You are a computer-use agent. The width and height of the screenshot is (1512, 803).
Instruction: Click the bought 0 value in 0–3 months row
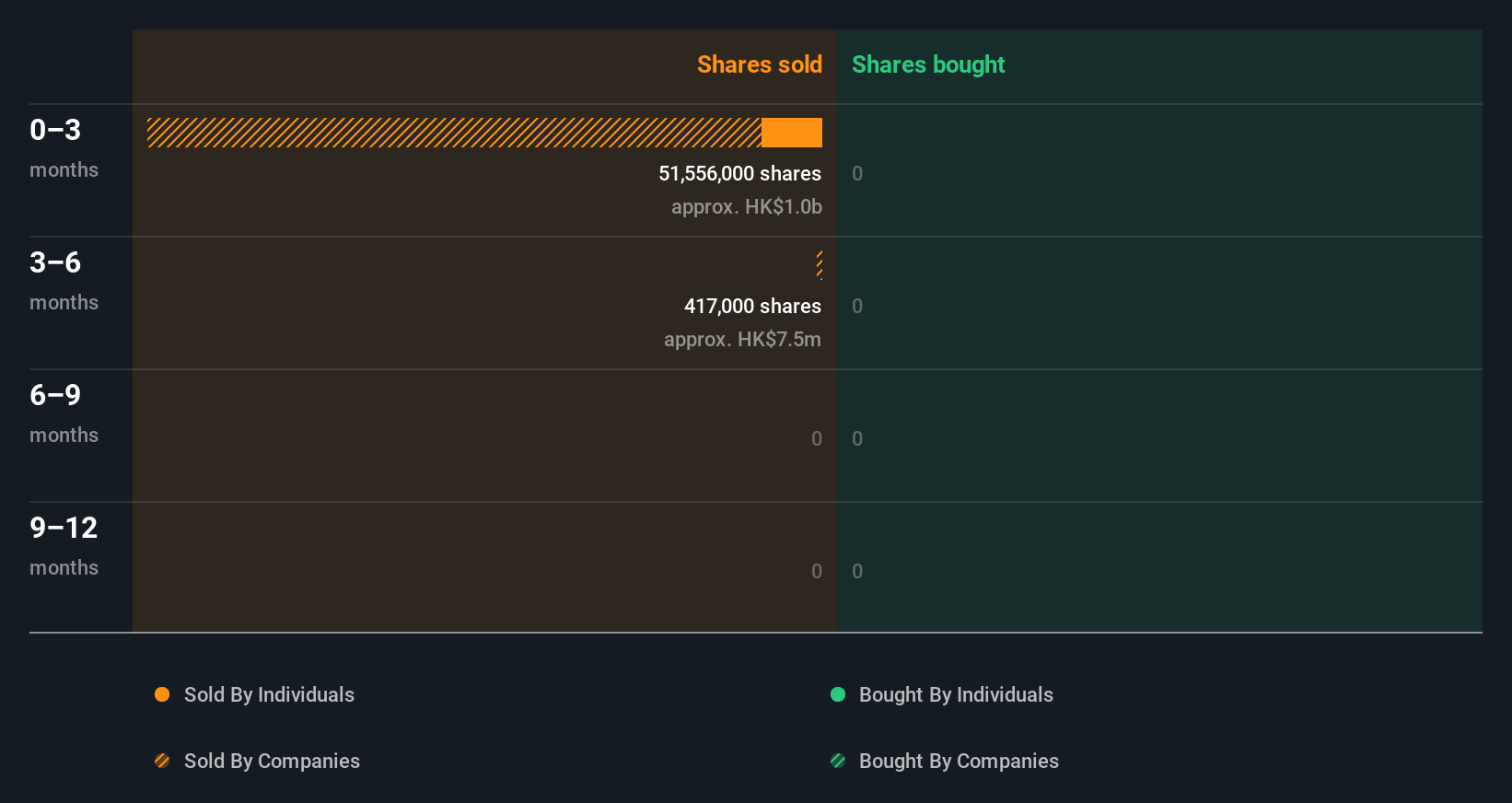[857, 174]
